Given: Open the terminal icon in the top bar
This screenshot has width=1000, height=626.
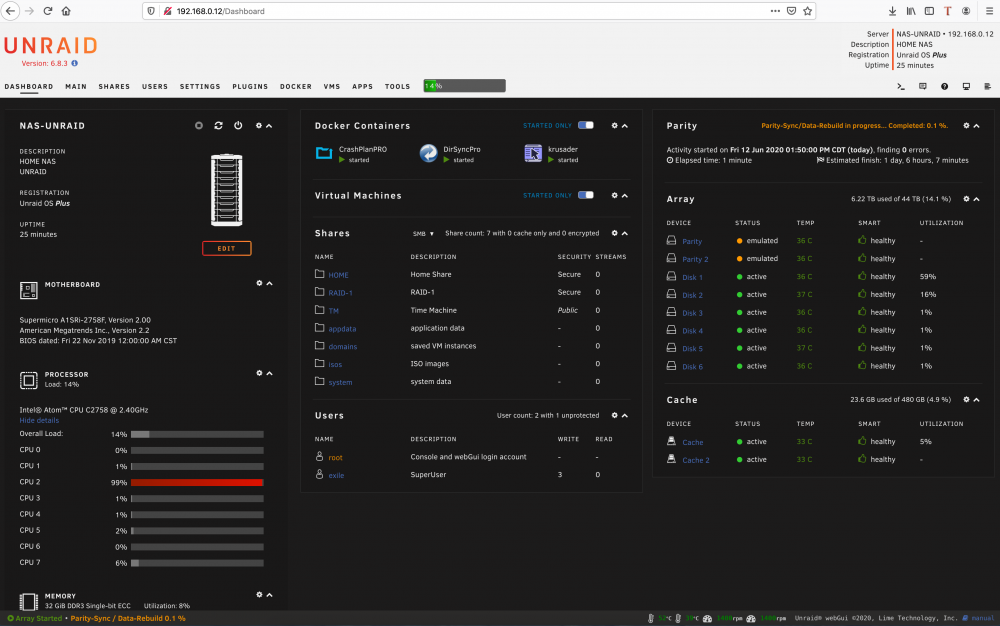Looking at the screenshot, I should pos(901,87).
